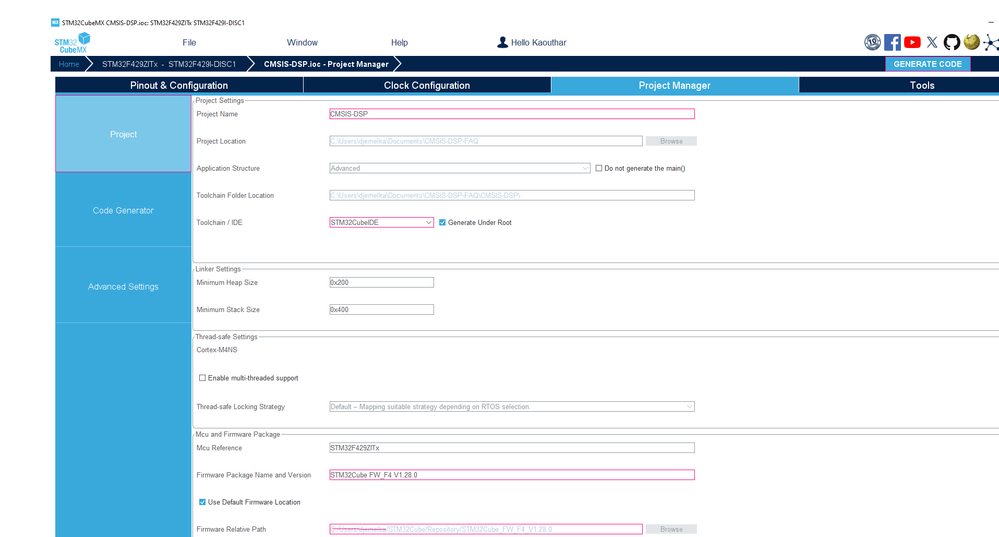The width and height of the screenshot is (999, 537).
Task: Open the YouTube icon link
Action: (x=912, y=43)
